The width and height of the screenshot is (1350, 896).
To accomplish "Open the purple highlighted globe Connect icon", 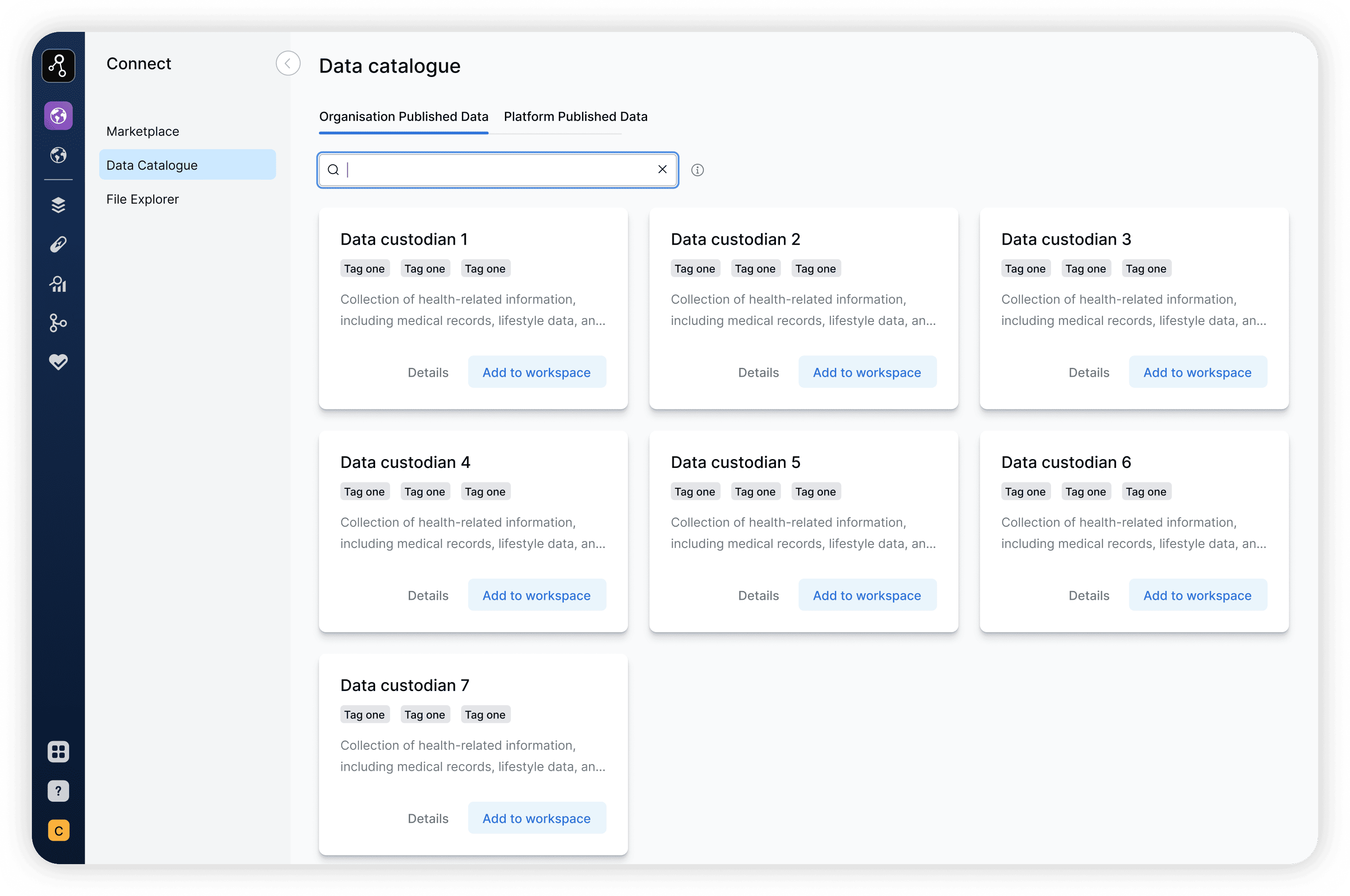I will [x=58, y=116].
